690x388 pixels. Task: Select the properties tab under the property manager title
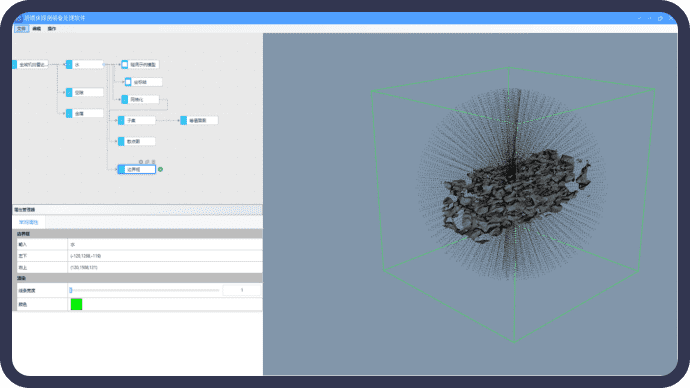(x=29, y=222)
